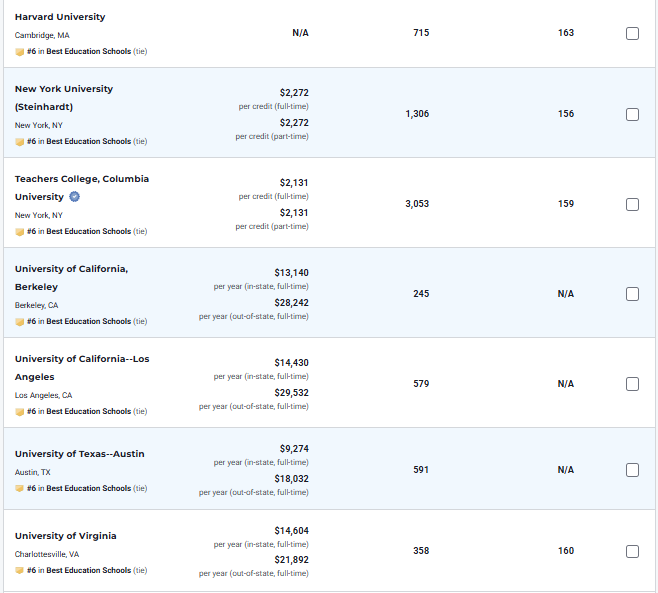Click the ranking badge icon under New York University
This screenshot has height=593, width=658.
[19, 141]
